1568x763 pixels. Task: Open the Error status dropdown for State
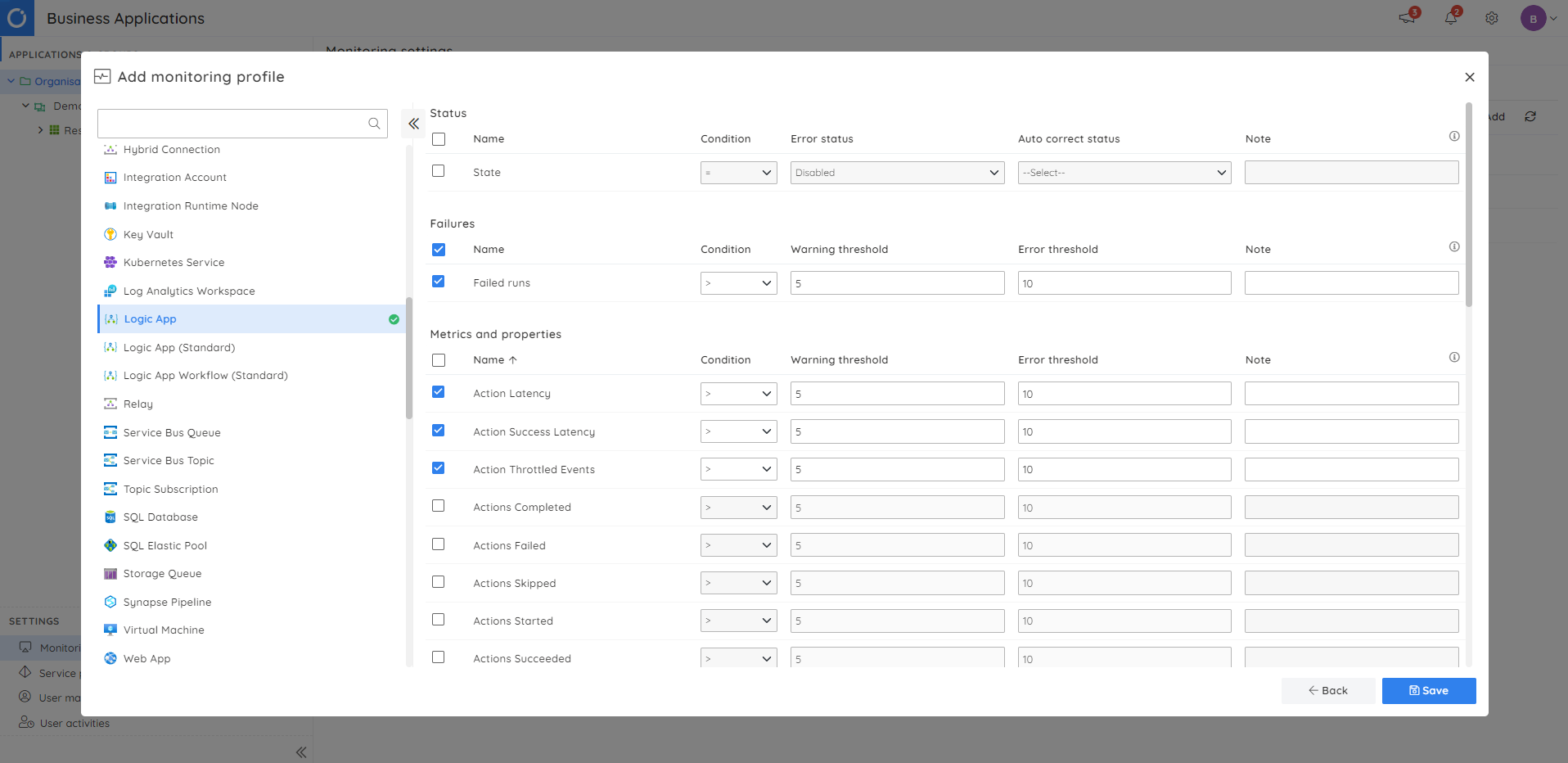click(x=896, y=172)
